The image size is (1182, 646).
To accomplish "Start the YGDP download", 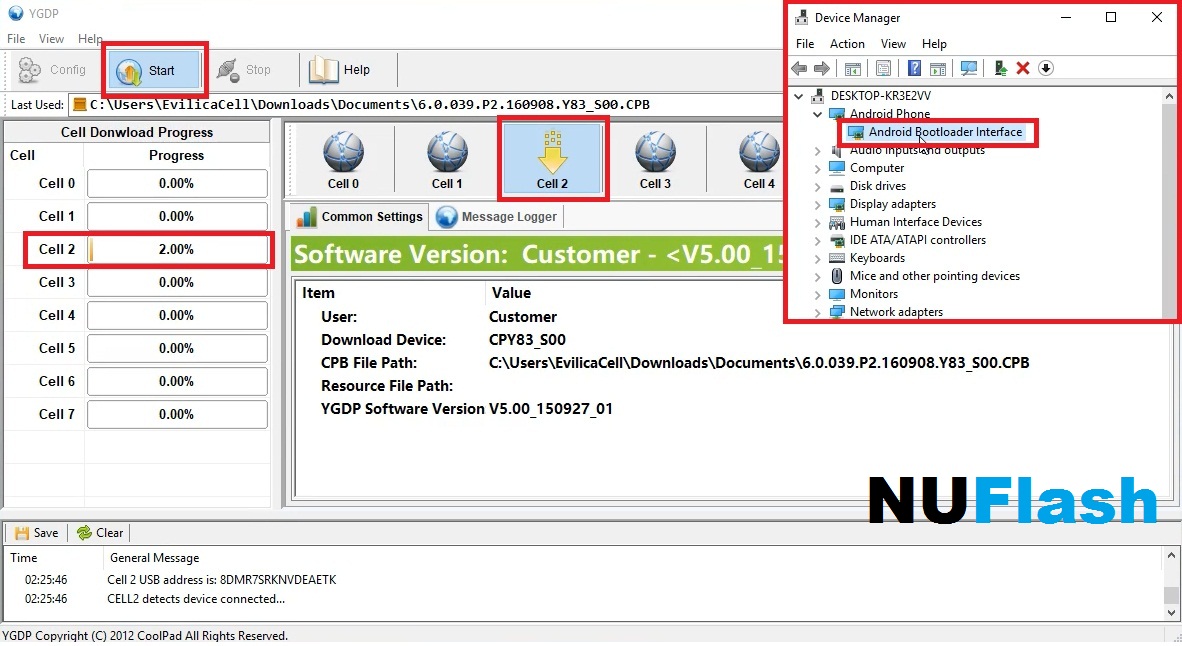I will (154, 70).
